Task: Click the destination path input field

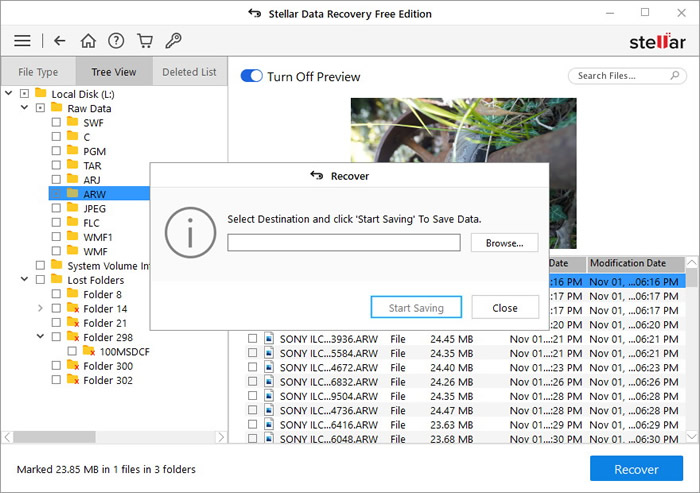Action: click(343, 243)
